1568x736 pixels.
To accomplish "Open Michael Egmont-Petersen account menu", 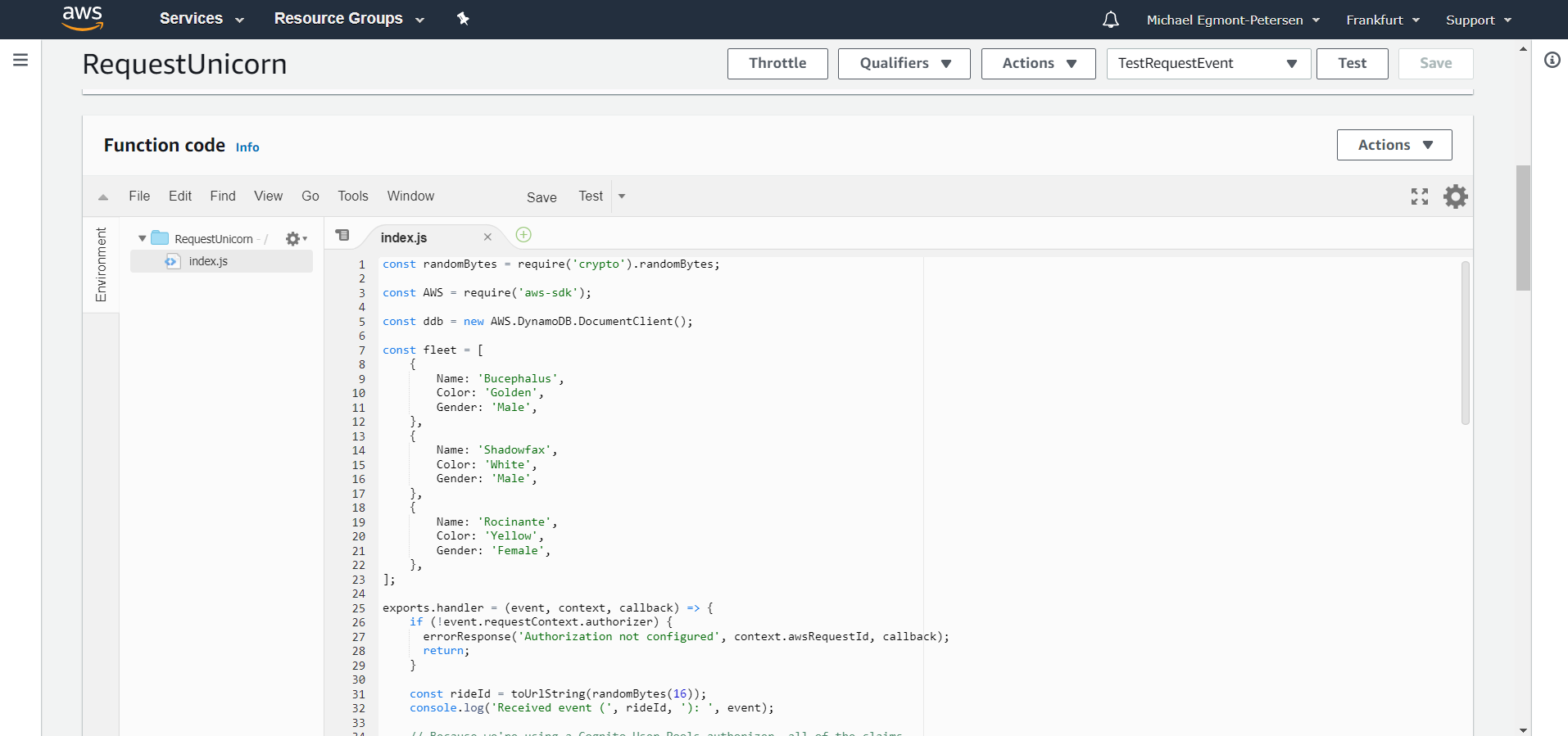I will (1233, 20).
